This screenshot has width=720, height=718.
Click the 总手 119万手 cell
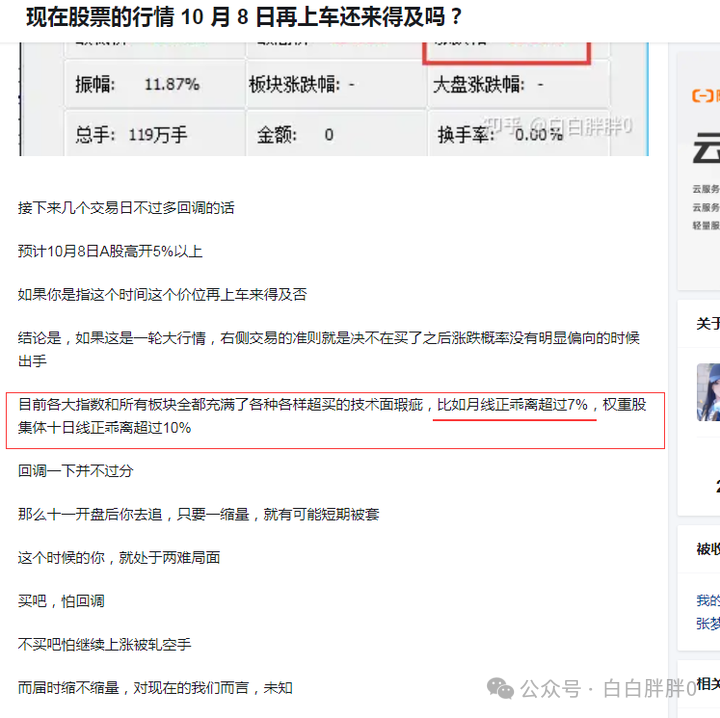point(155,134)
